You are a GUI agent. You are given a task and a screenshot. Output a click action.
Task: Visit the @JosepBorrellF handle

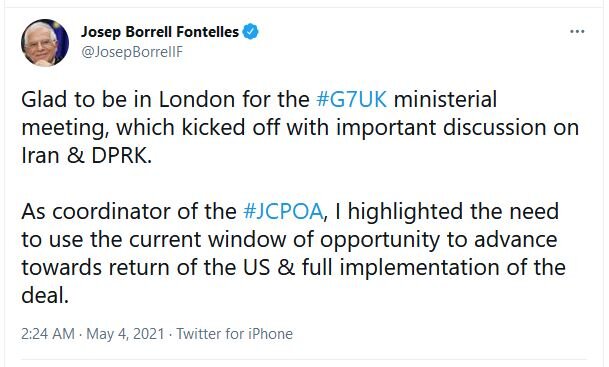click(132, 52)
